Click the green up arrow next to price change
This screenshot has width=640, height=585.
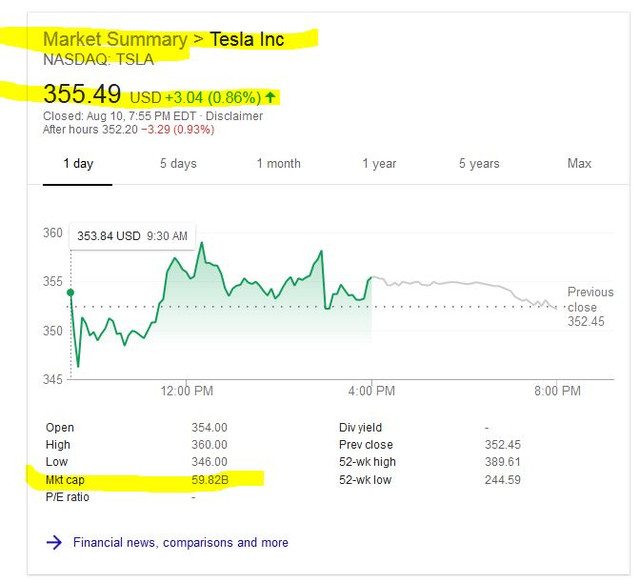270,97
